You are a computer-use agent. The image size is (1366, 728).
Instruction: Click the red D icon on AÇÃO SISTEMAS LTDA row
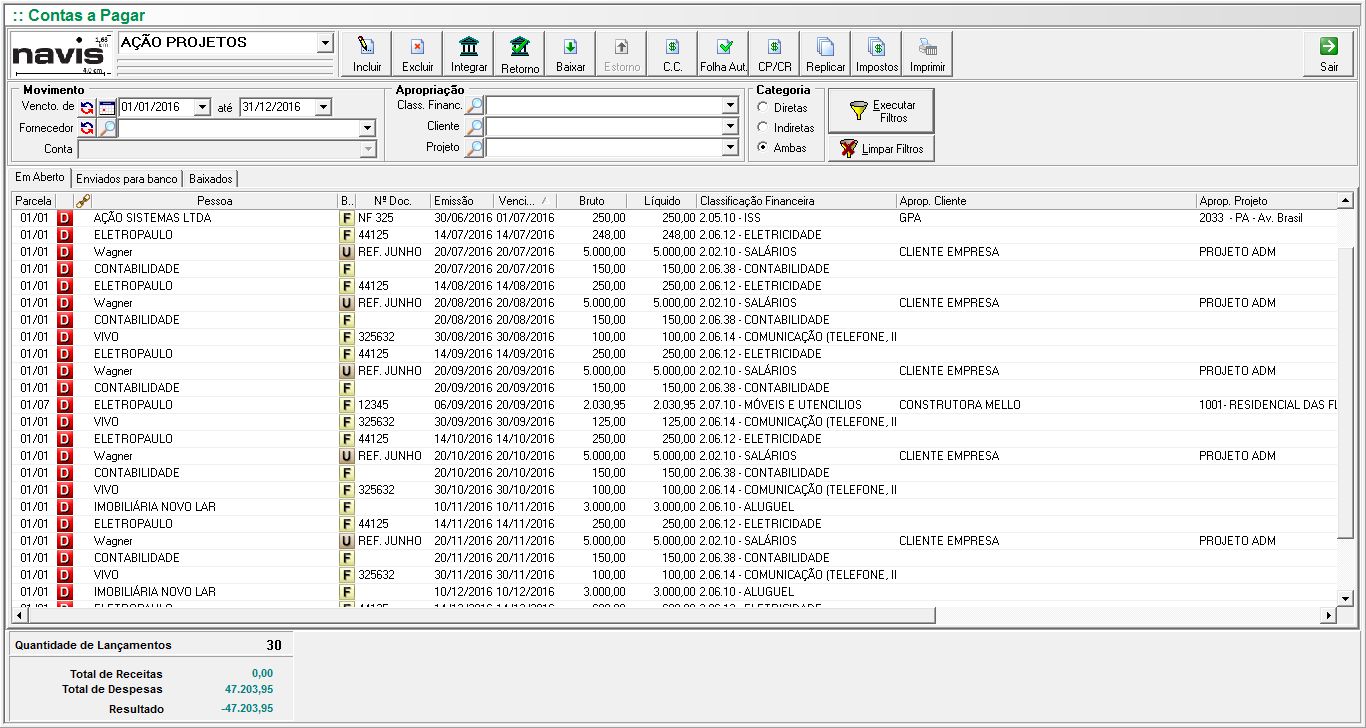65,218
